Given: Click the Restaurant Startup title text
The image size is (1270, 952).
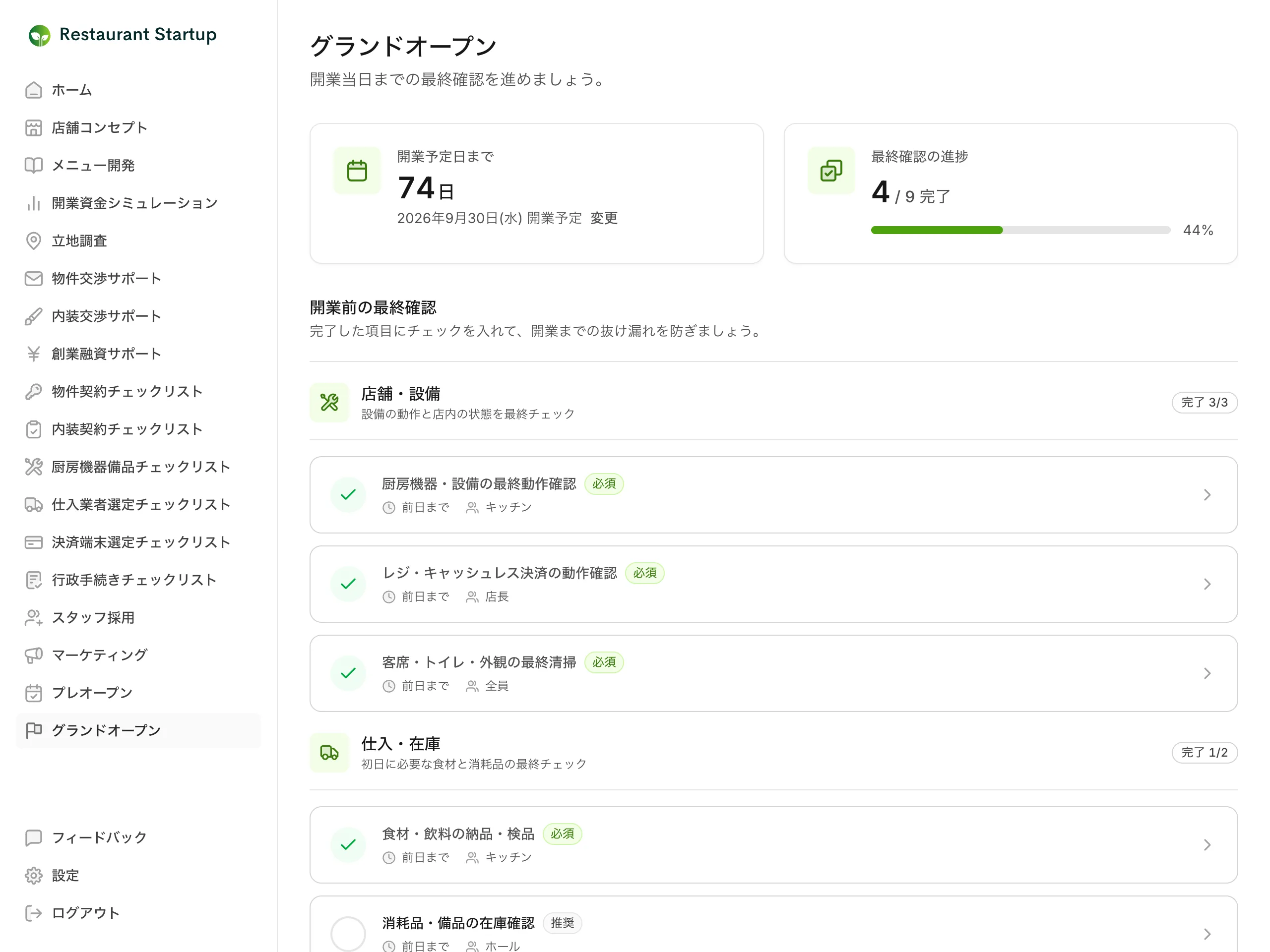Looking at the screenshot, I should 138,35.
